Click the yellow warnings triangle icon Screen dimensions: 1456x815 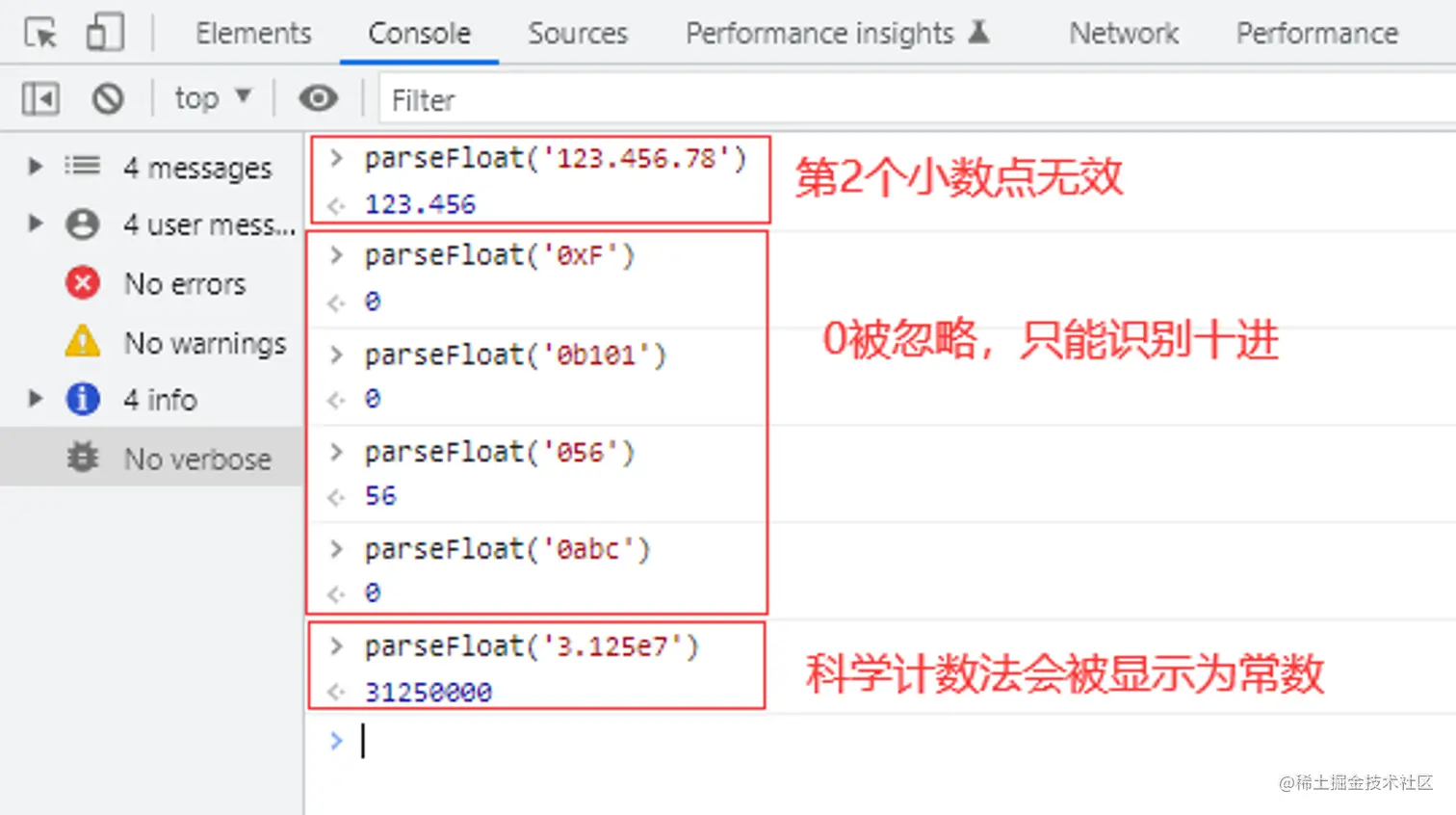pos(83,342)
